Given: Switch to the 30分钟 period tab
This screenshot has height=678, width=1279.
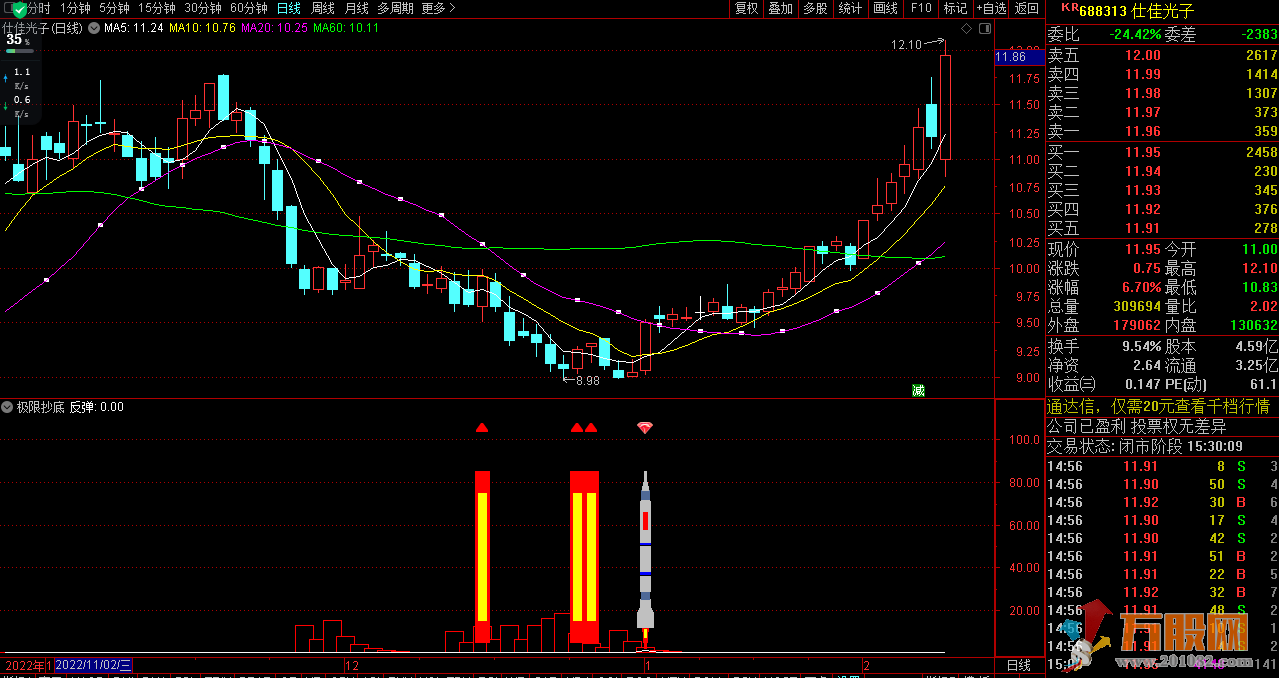Looking at the screenshot, I should [202, 8].
